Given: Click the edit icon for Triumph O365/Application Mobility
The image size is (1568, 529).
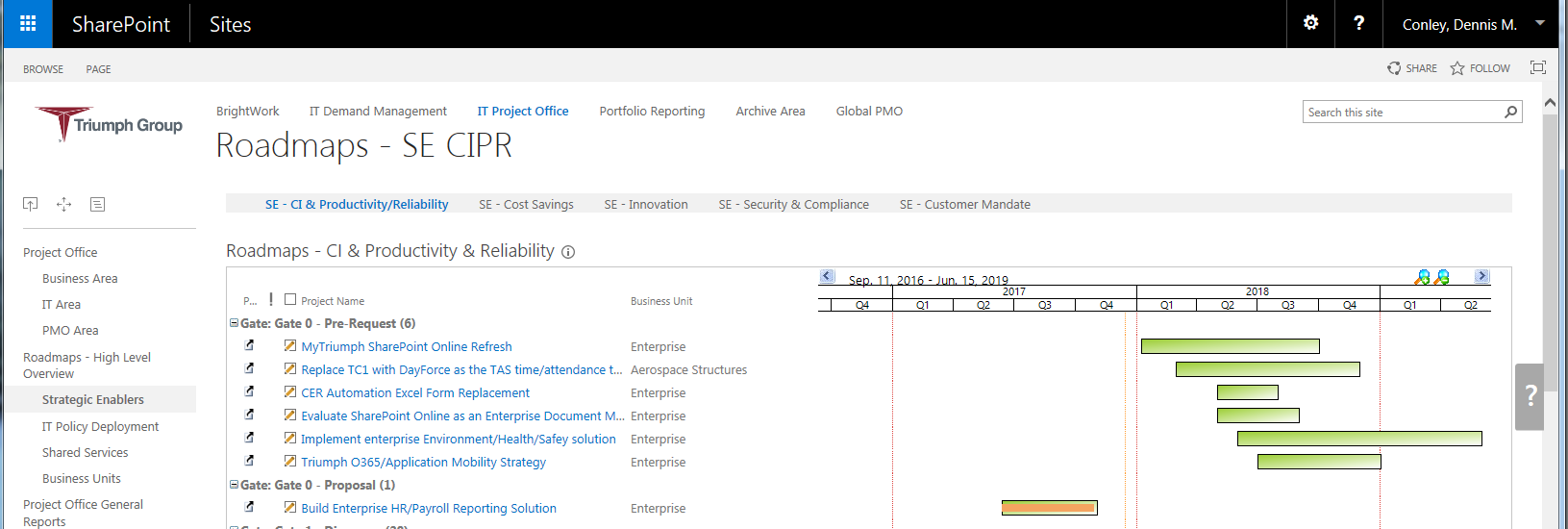Looking at the screenshot, I should [289, 462].
